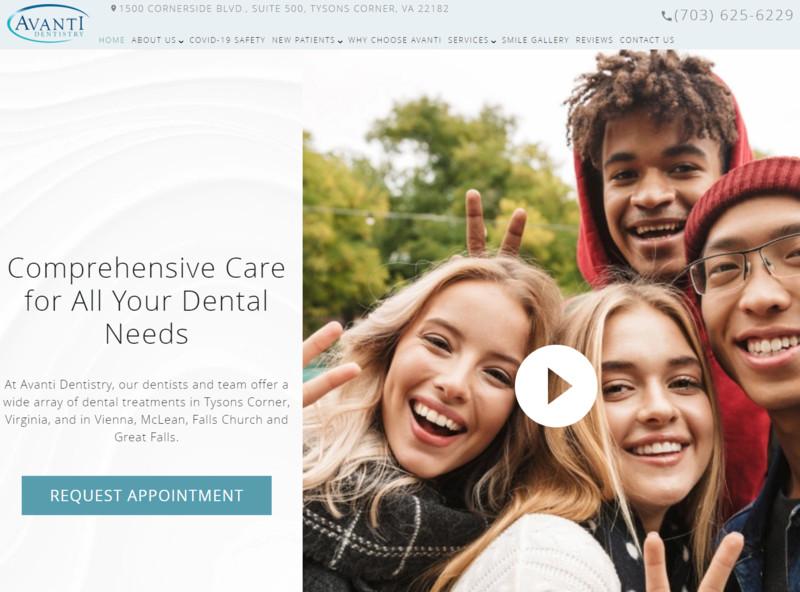Go to Contact Us page
The width and height of the screenshot is (800, 592).
click(x=647, y=40)
